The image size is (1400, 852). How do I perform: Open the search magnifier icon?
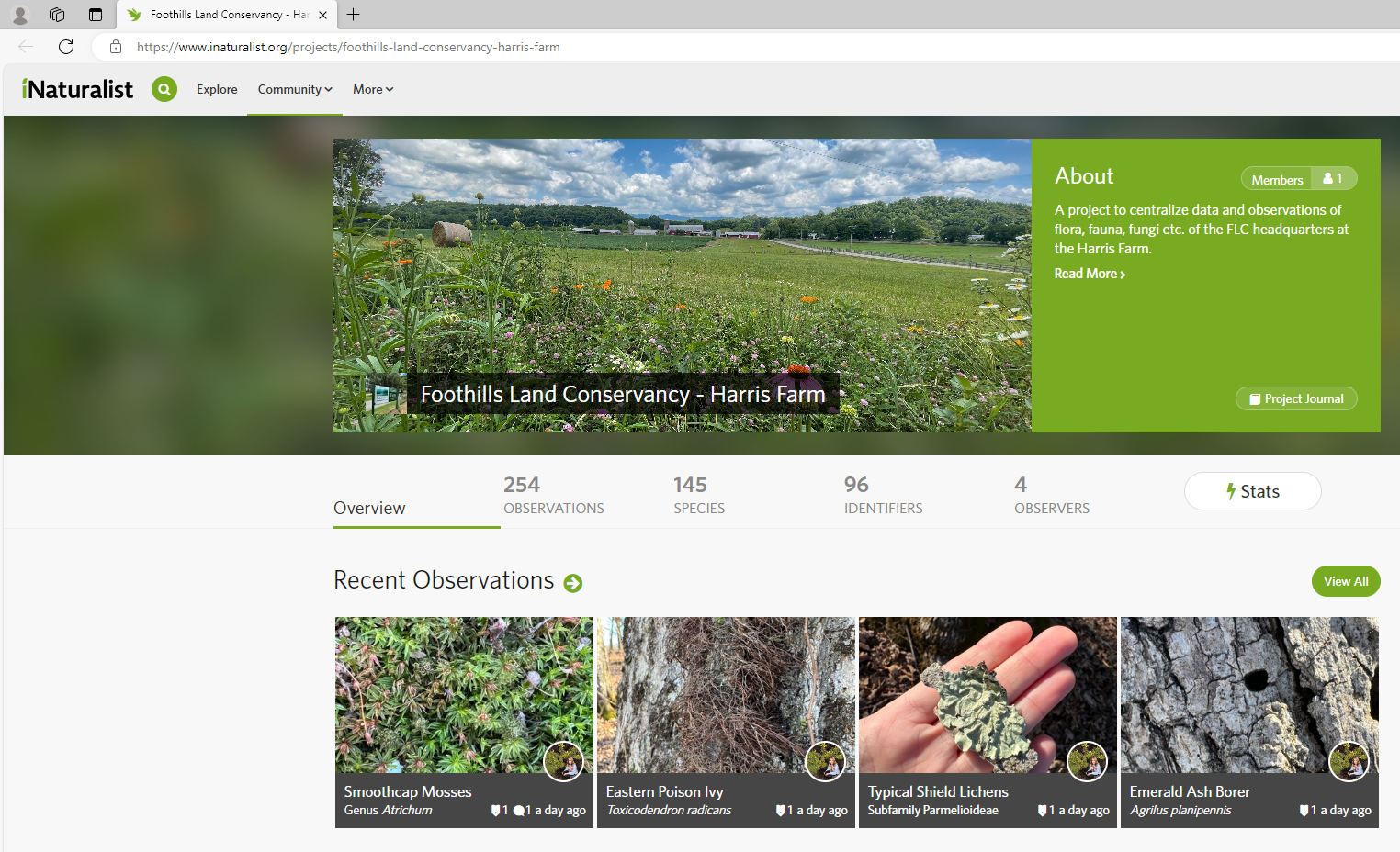164,89
